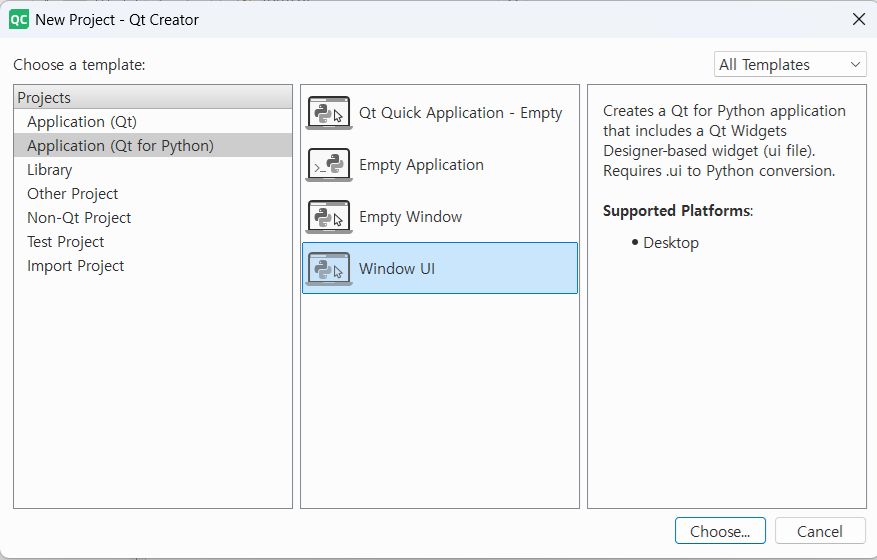Click the Qt Creator logo in title bar

coord(18,20)
